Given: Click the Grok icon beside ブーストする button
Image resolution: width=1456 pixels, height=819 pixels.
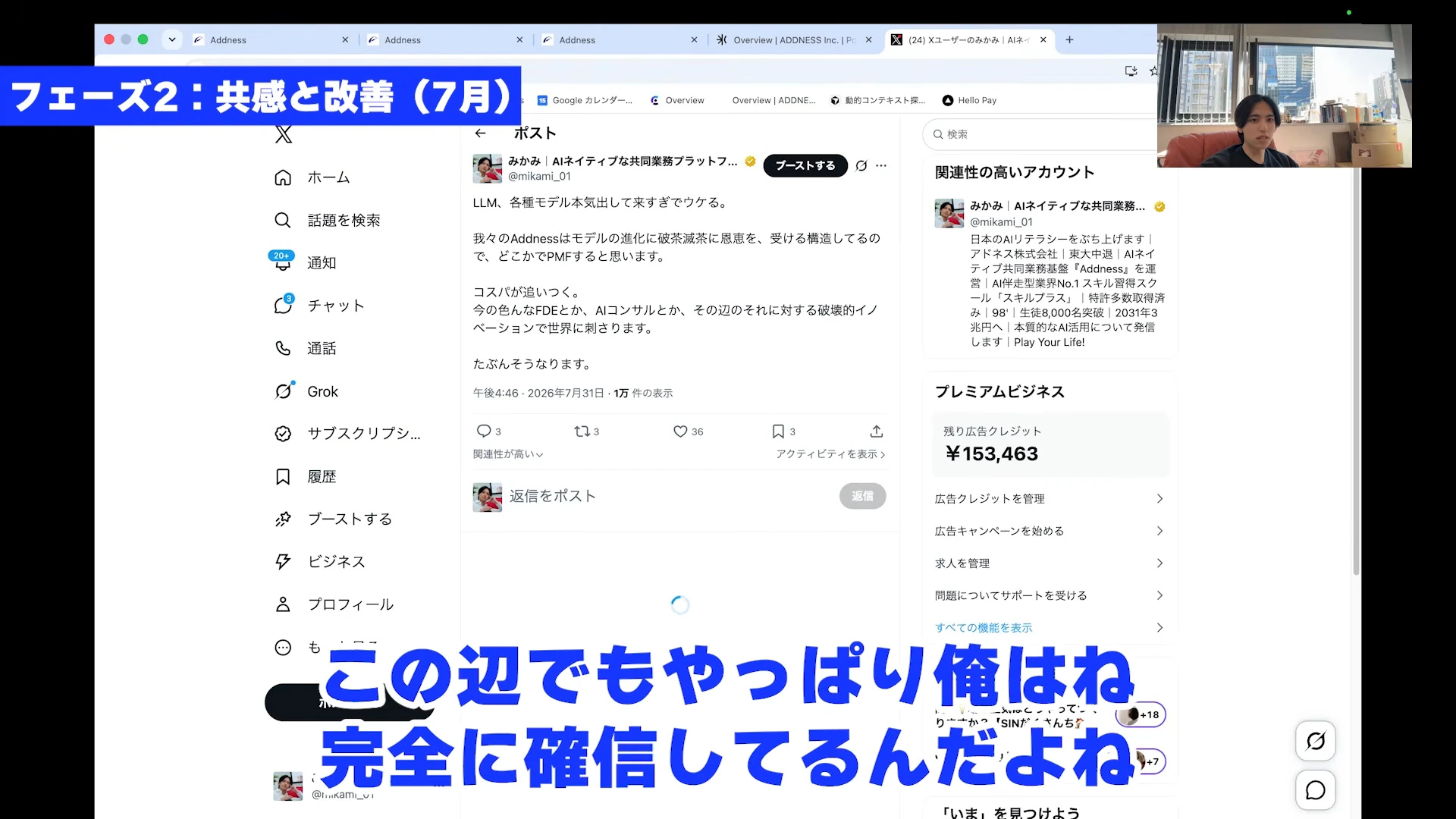Looking at the screenshot, I should tap(861, 165).
